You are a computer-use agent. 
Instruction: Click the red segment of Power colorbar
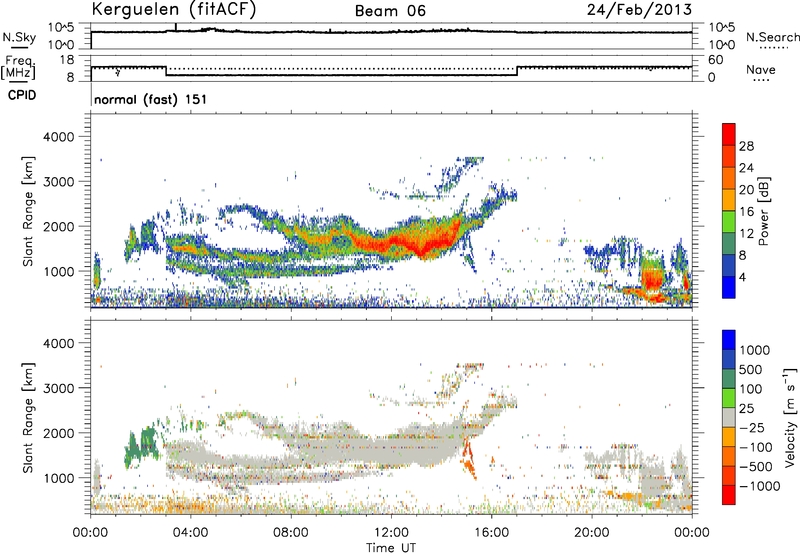click(729, 134)
